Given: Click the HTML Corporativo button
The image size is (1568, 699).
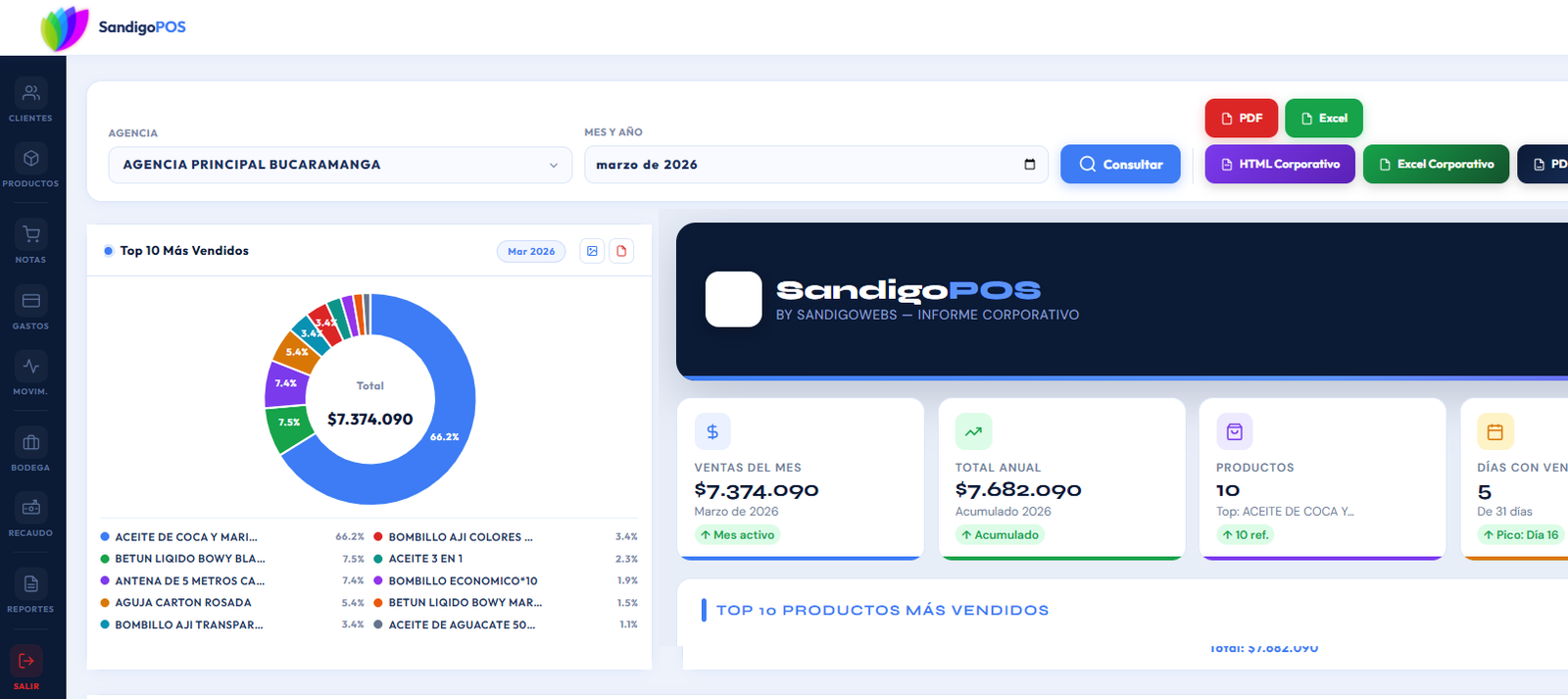Looking at the screenshot, I should 1280,164.
